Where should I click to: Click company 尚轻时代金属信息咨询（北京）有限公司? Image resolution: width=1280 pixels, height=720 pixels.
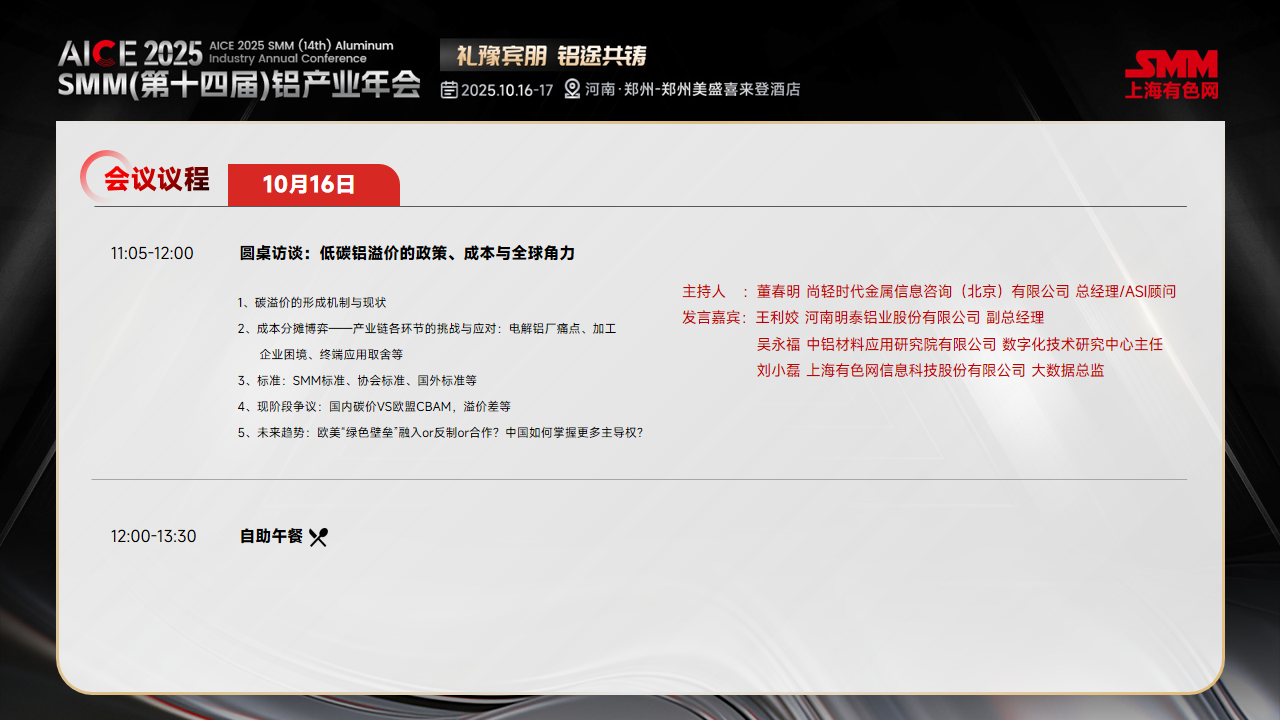(938, 292)
